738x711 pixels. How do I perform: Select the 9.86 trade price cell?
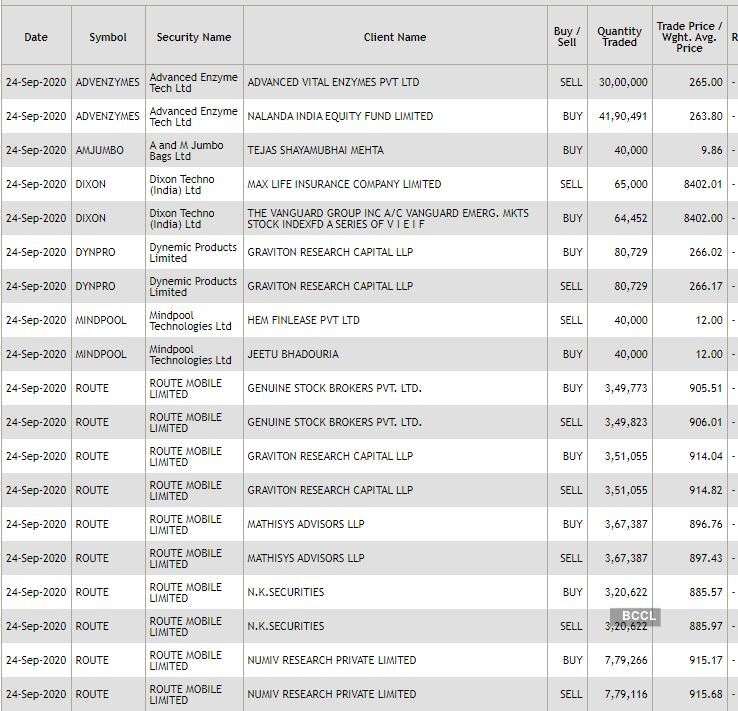(x=711, y=150)
